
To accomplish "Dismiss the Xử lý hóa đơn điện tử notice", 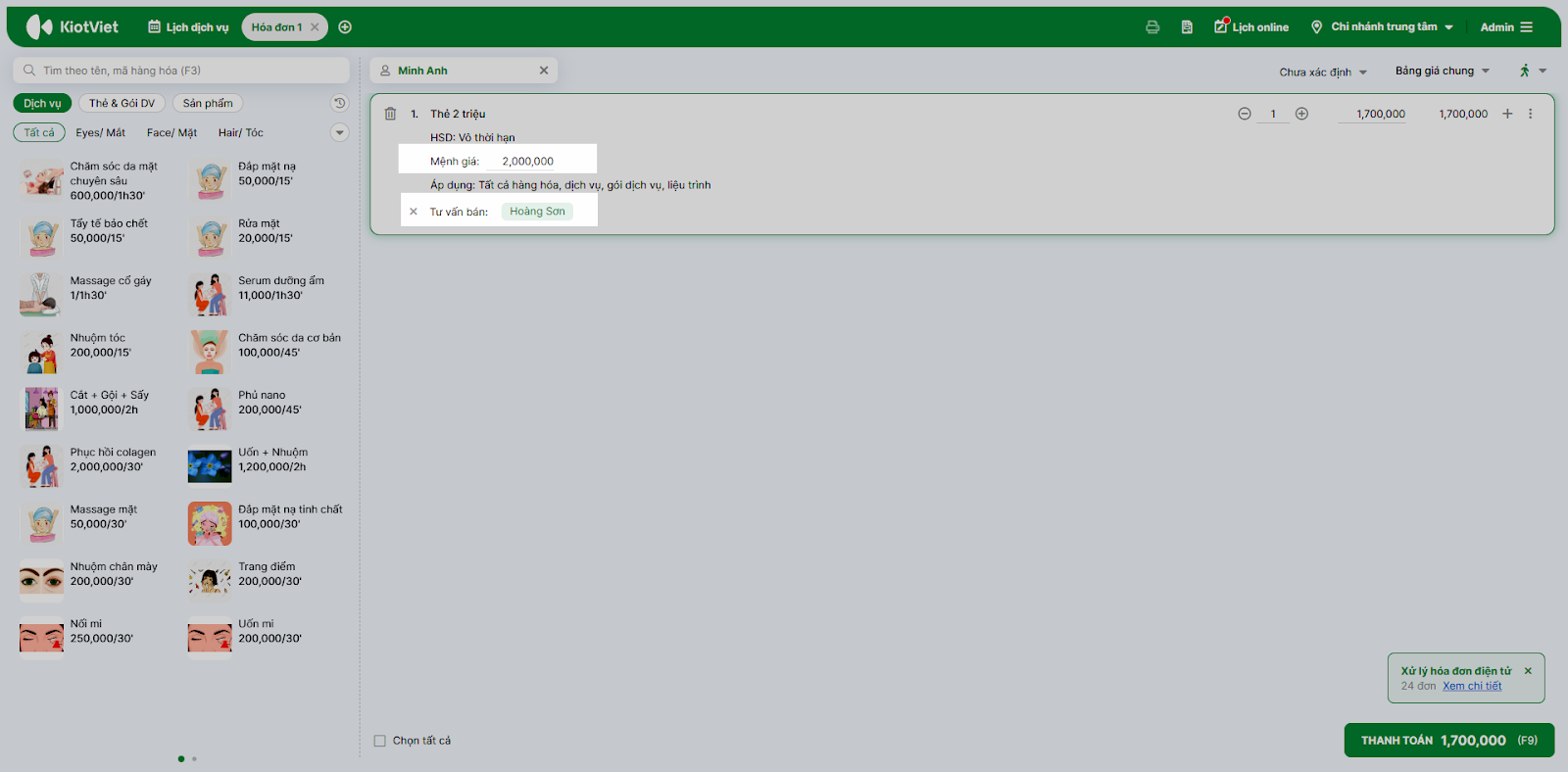I will tap(1528, 671).
